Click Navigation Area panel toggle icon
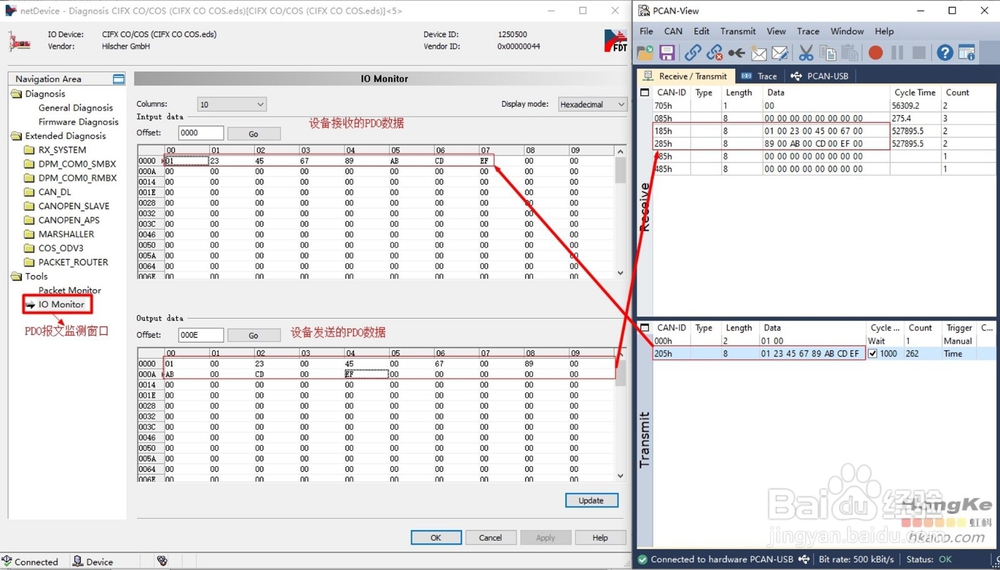The image size is (1000, 570). 119,79
